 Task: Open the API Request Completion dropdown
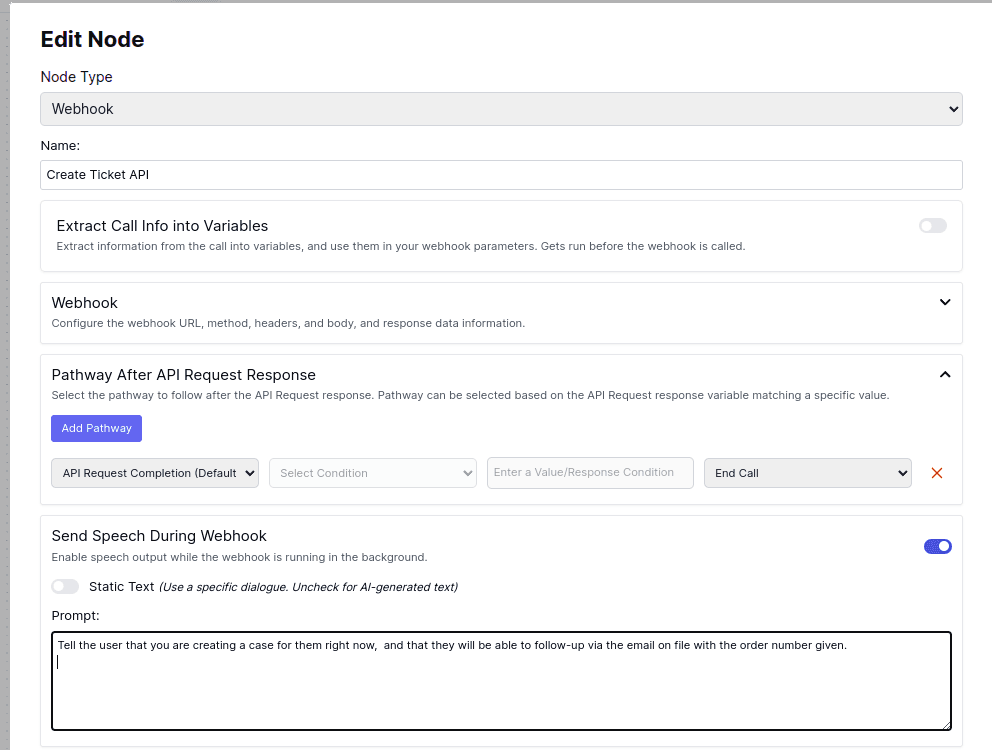coord(155,473)
